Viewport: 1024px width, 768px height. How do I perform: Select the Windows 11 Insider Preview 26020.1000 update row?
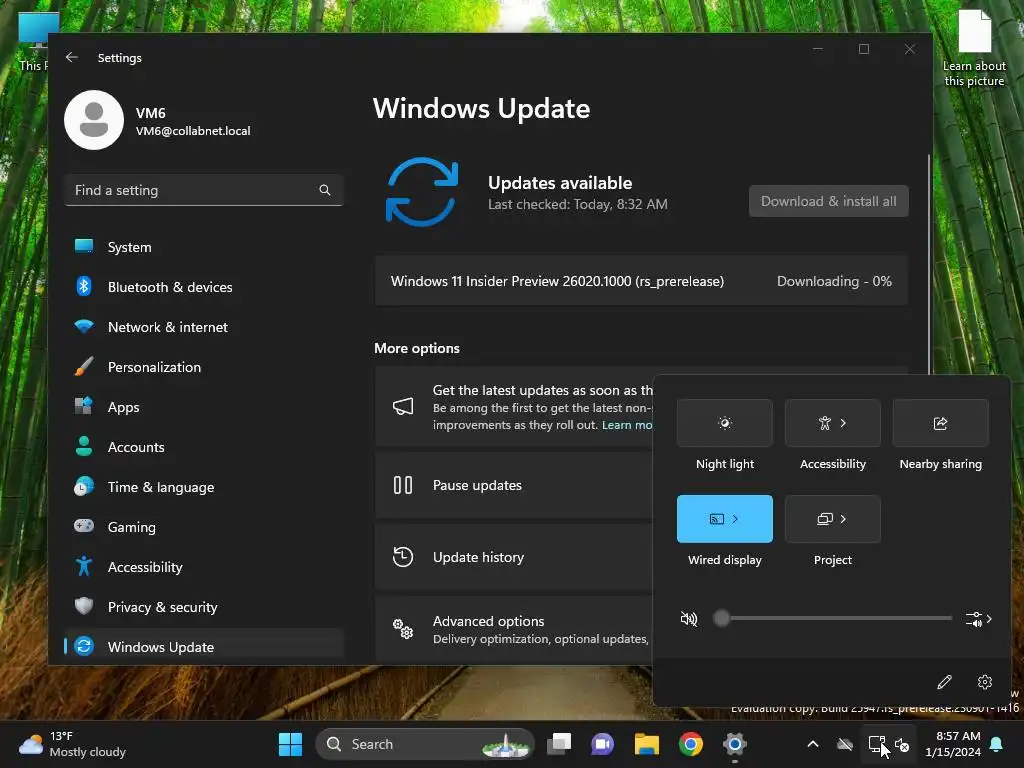[x=641, y=281]
